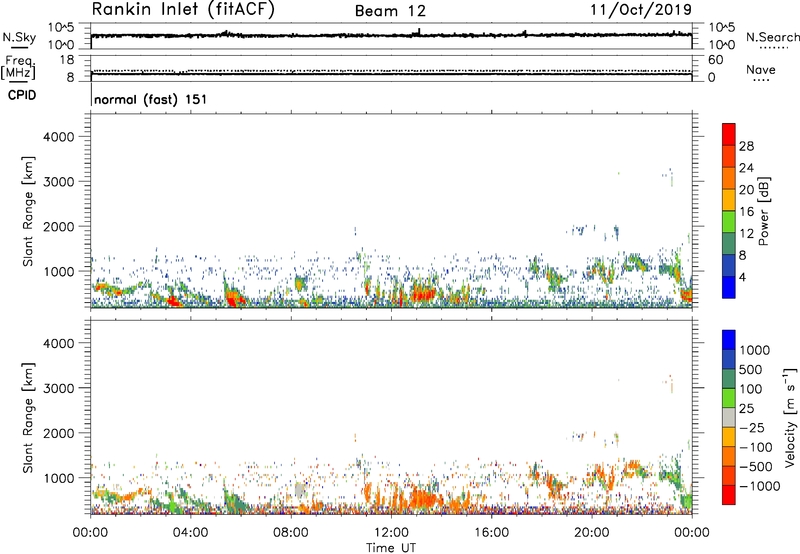800x554 pixels.
Task: Pick the bright blue bottom segment of power colorbar
Action: coord(729,287)
